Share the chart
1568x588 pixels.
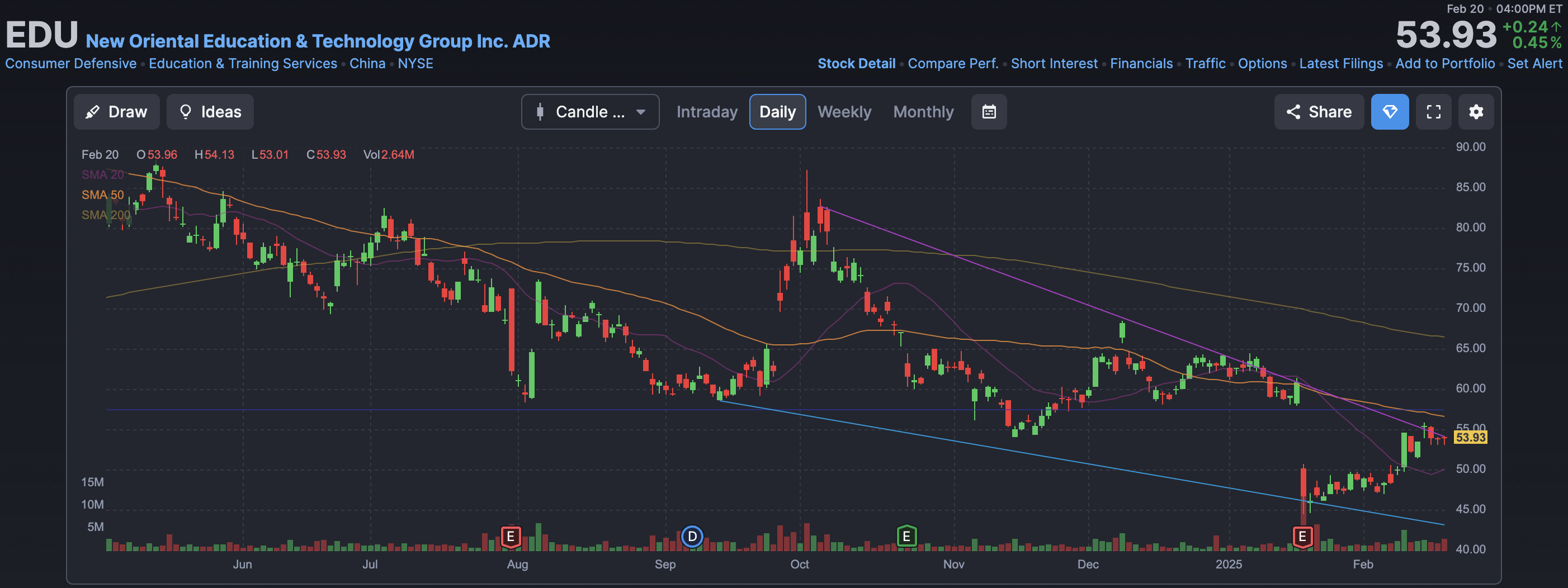coord(1319,112)
